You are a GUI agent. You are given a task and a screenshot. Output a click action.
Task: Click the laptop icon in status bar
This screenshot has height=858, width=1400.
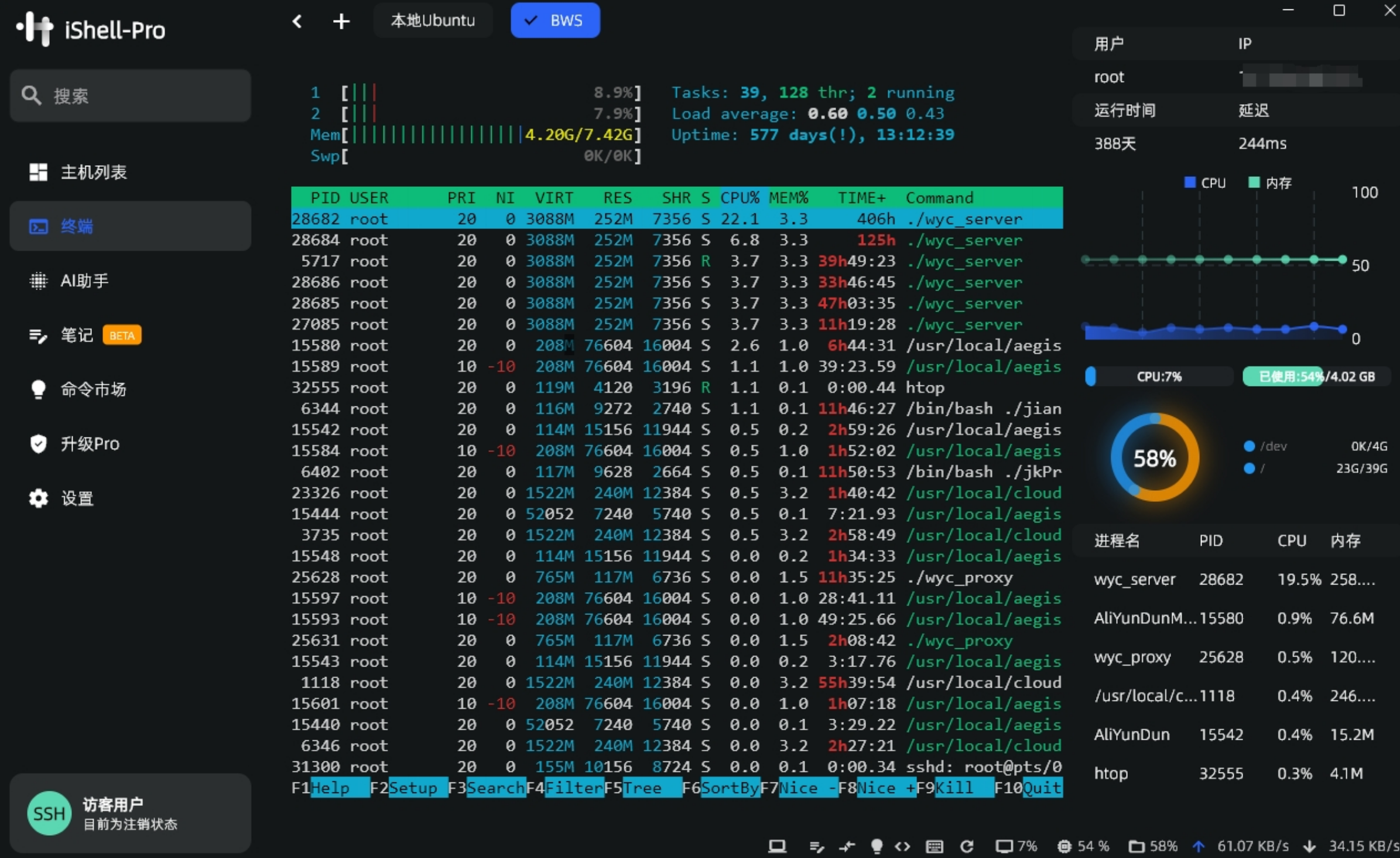click(777, 846)
